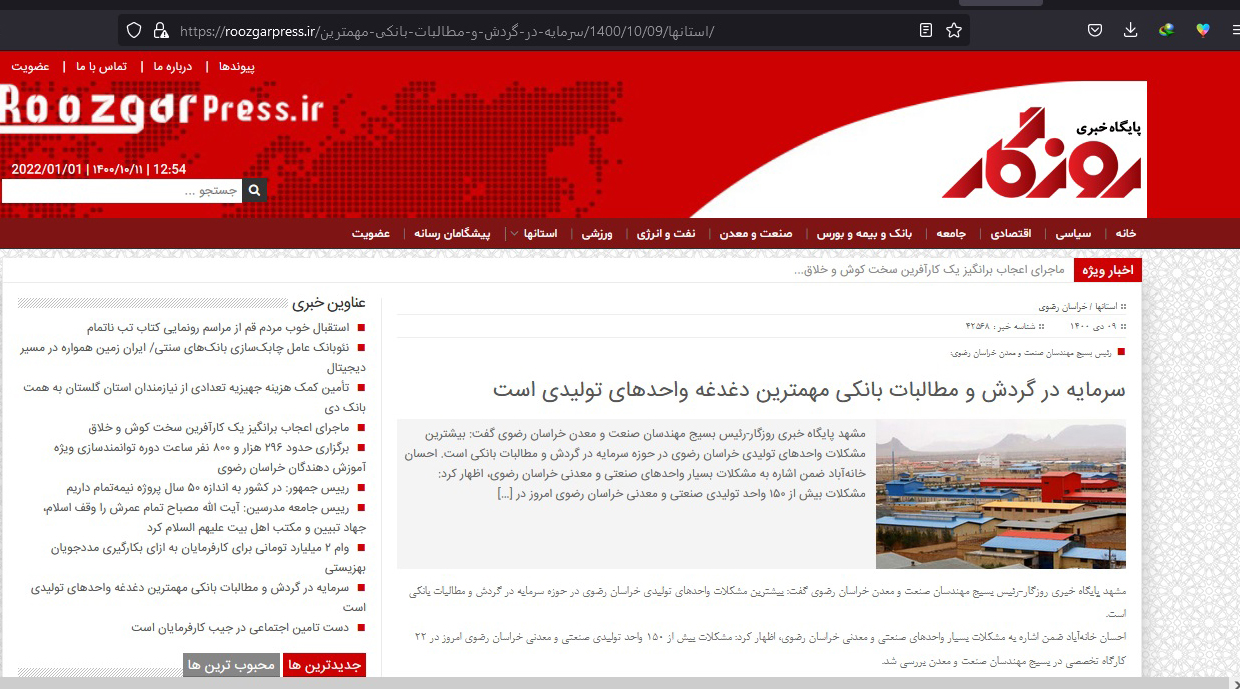Image resolution: width=1240 pixels, height=689 pixels.
Task: Open headline about دست تامین اجتماعی
Action: (240, 628)
